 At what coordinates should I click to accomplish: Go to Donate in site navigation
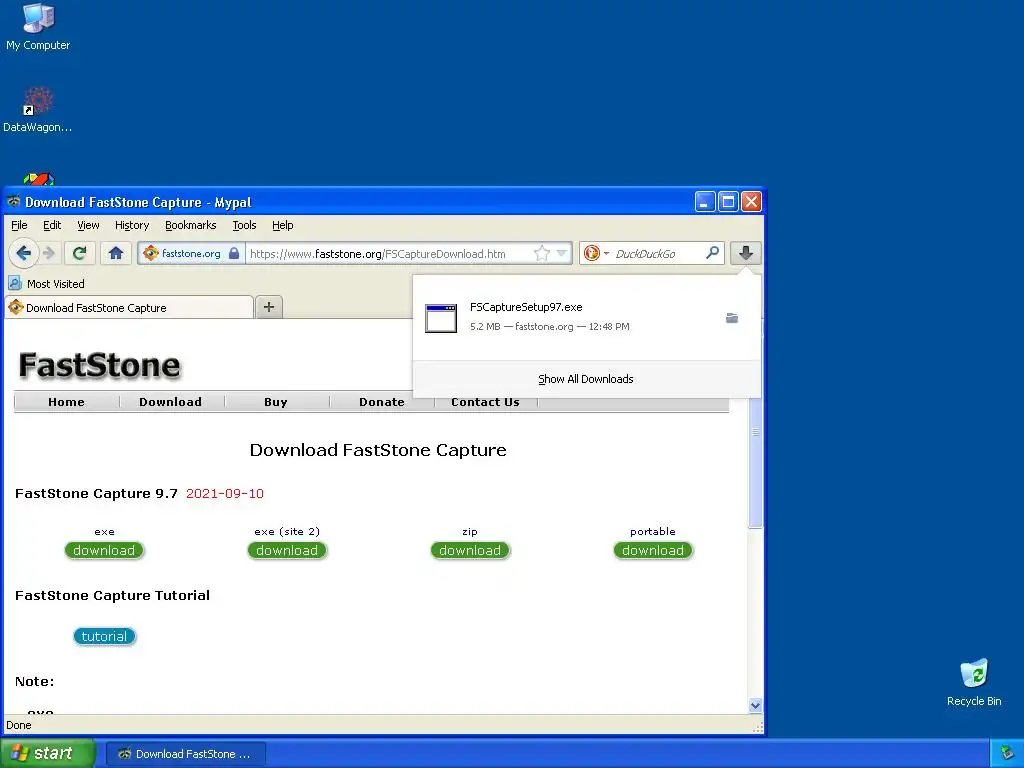[381, 402]
